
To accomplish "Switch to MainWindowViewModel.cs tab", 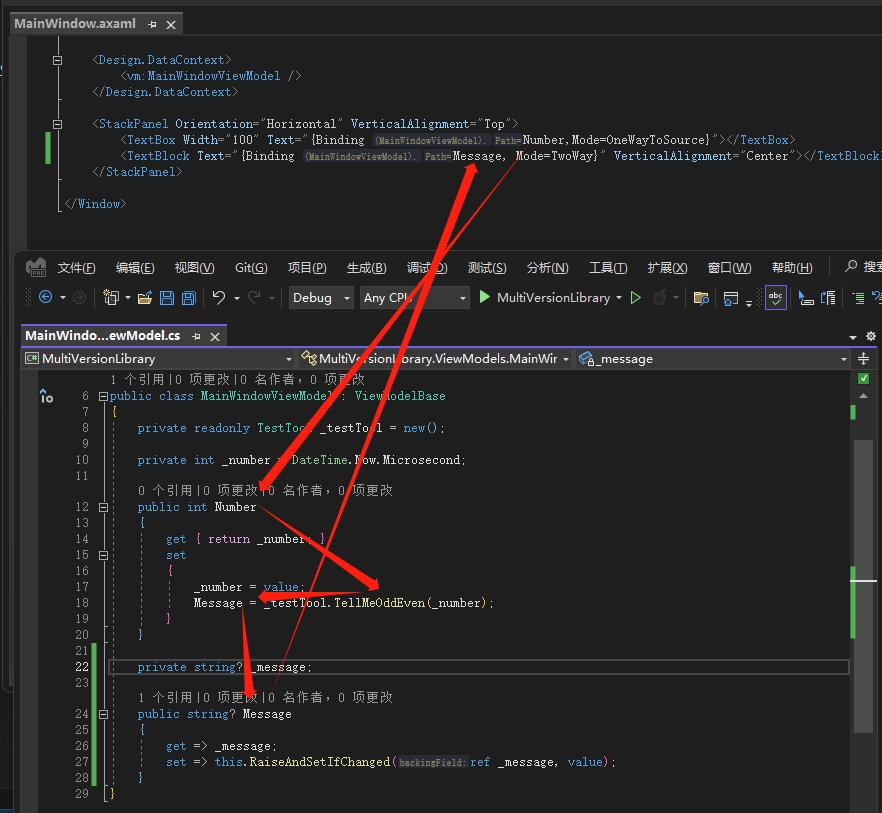I will point(102,335).
